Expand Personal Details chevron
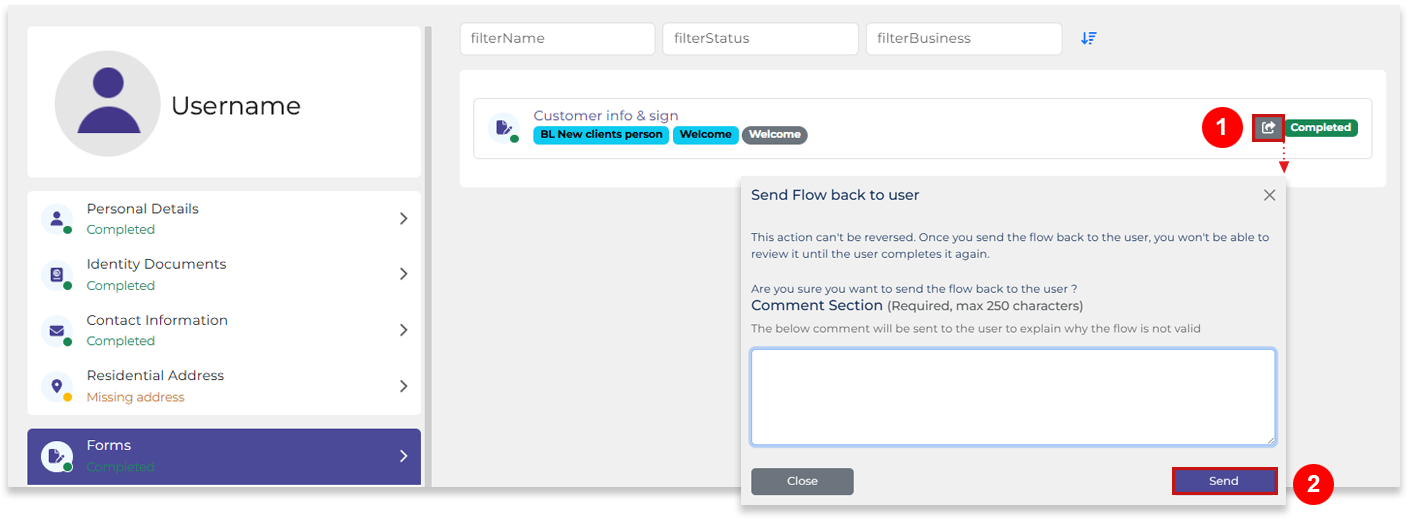The height and width of the screenshot is (531, 1415). (404, 218)
